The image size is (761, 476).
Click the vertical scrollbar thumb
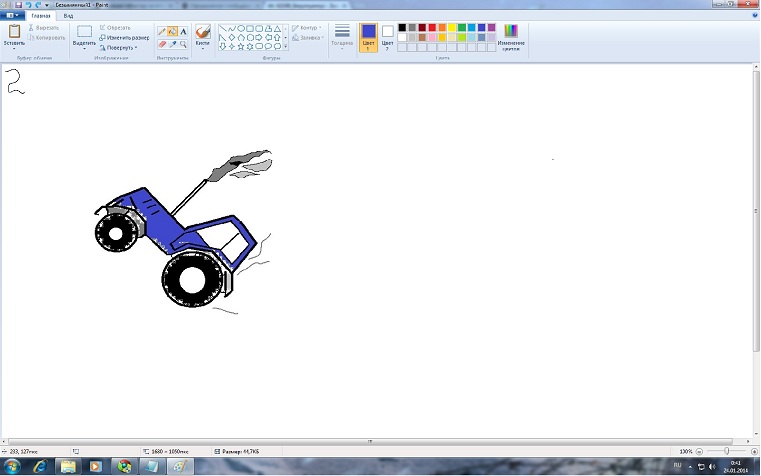point(756,211)
